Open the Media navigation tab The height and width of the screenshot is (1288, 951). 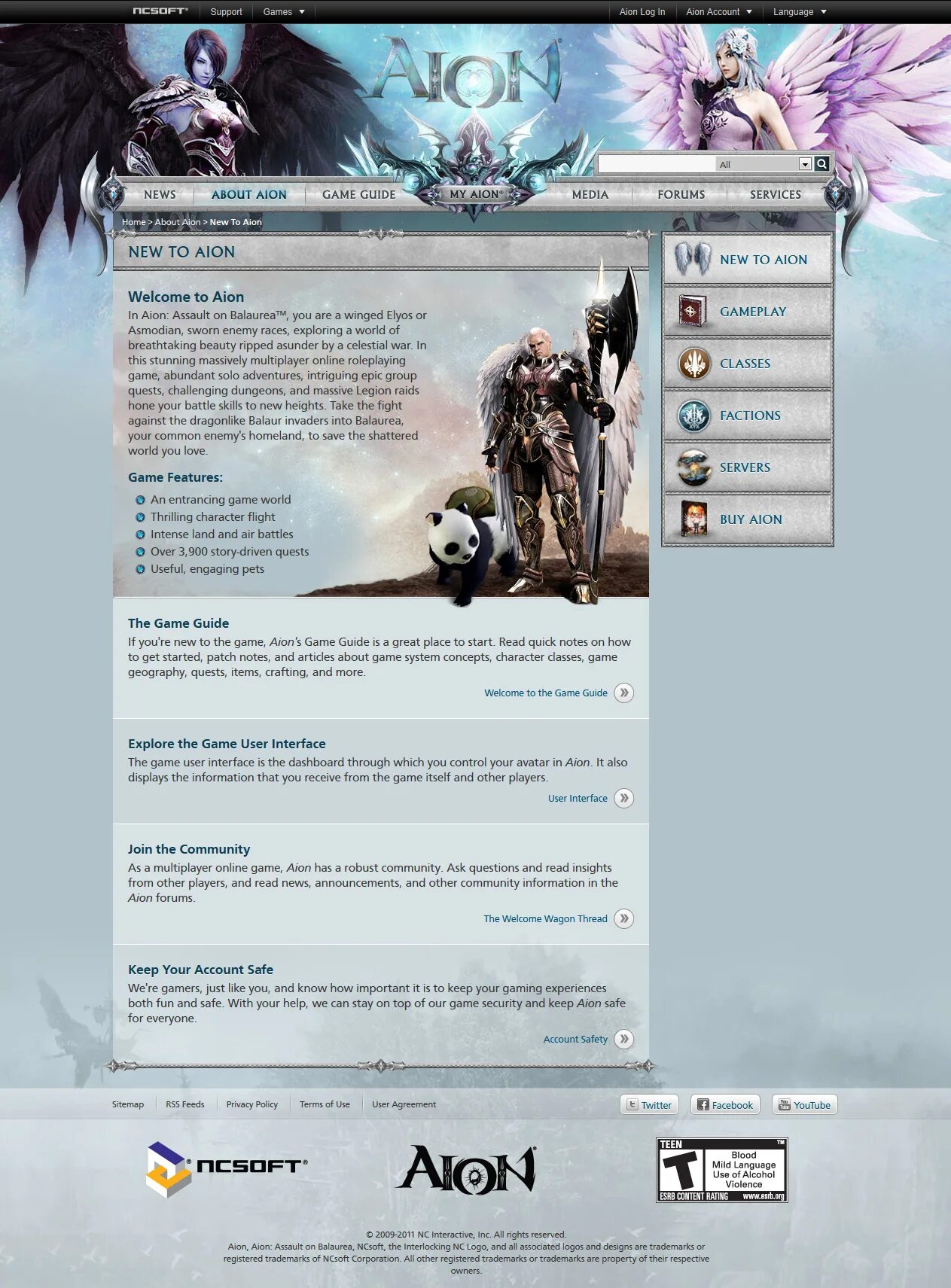click(590, 194)
